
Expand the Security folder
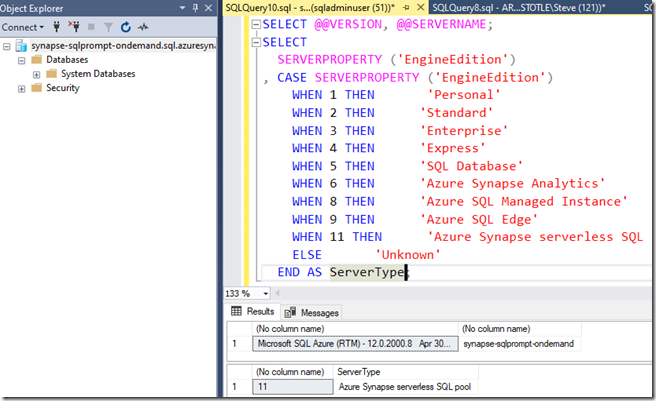(x=23, y=88)
